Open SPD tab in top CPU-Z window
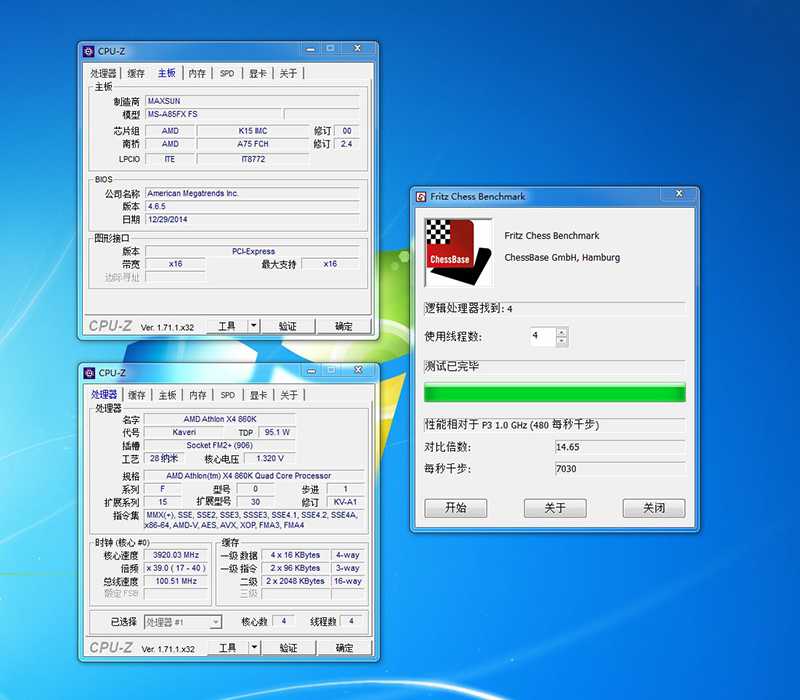800x700 pixels. point(227,73)
